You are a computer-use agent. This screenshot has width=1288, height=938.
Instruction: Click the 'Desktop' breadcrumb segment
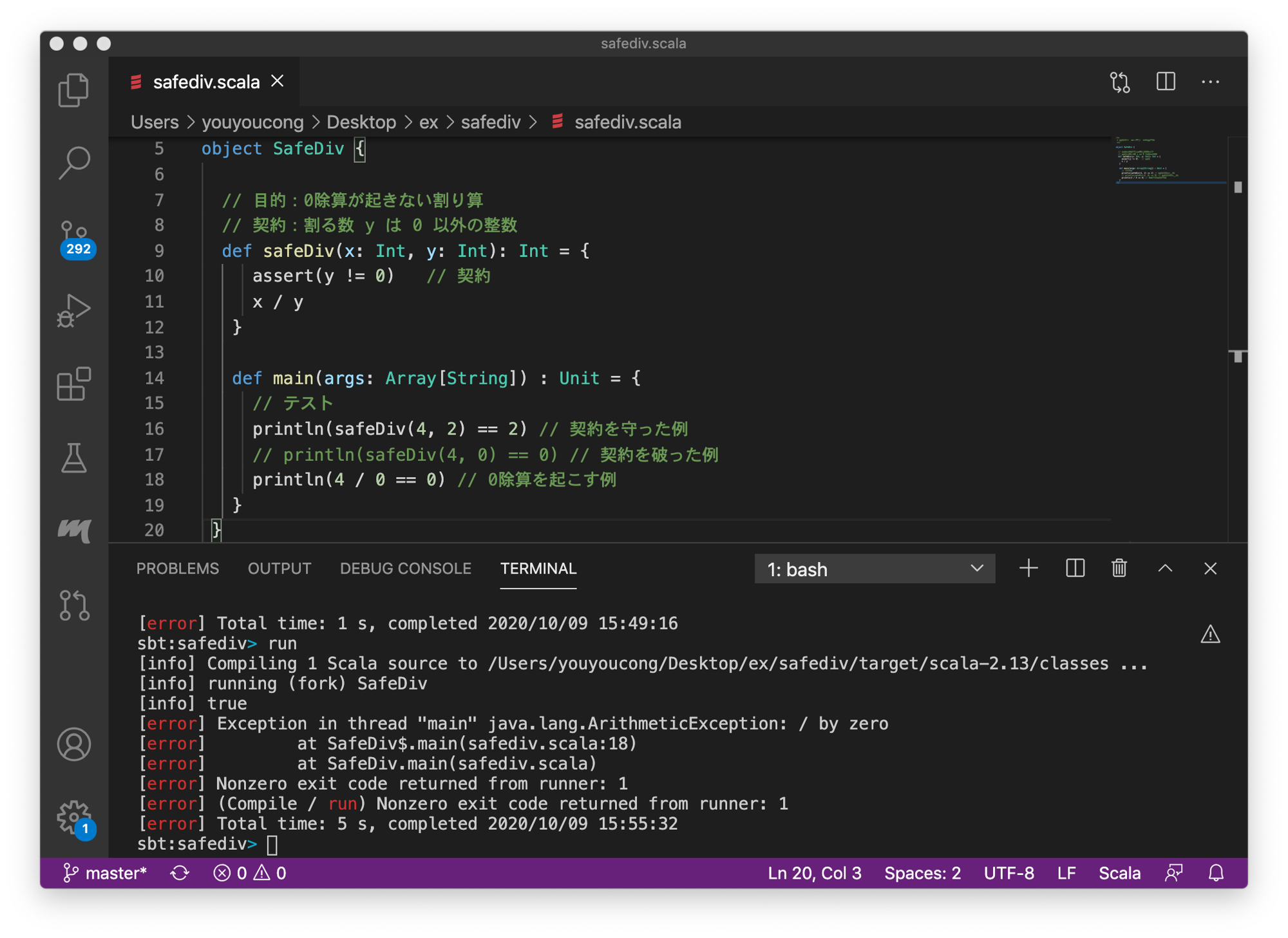pyautogui.click(x=361, y=122)
